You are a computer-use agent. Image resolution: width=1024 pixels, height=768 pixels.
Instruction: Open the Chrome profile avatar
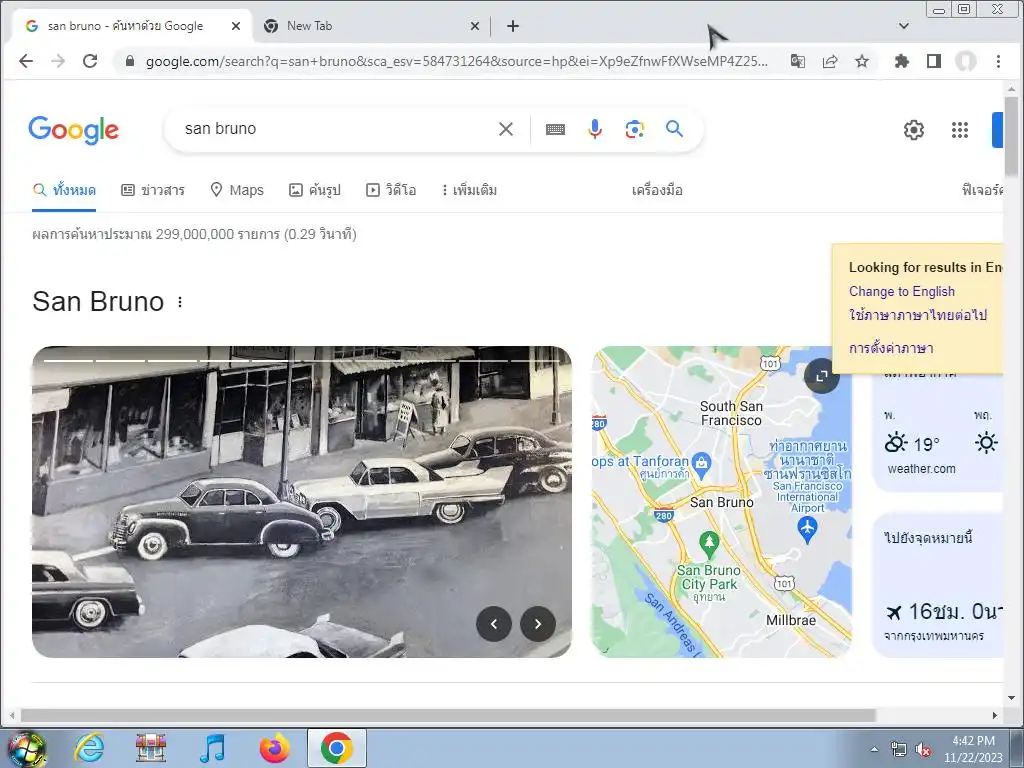pyautogui.click(x=966, y=61)
